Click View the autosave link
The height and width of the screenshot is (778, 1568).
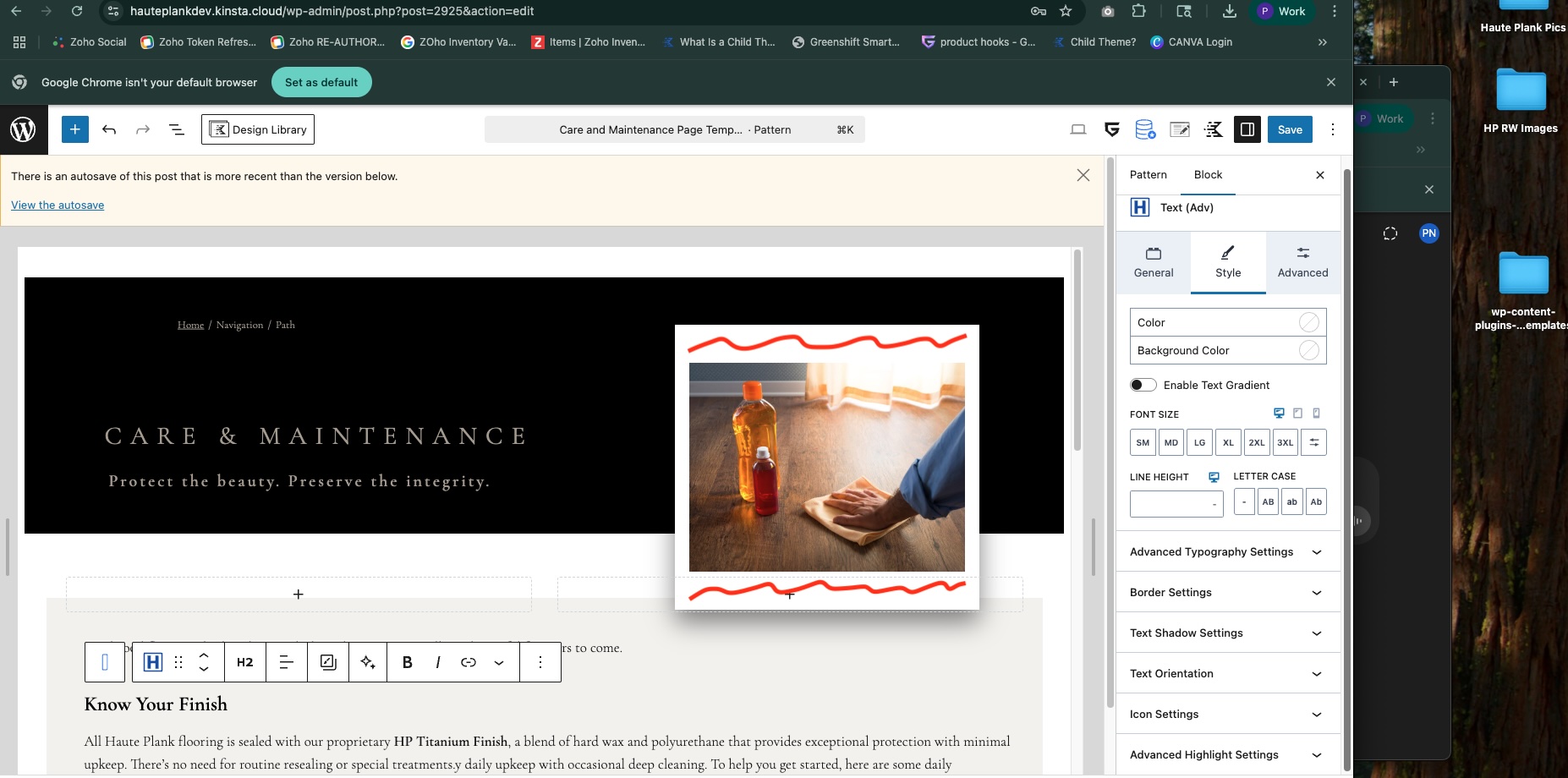point(58,205)
